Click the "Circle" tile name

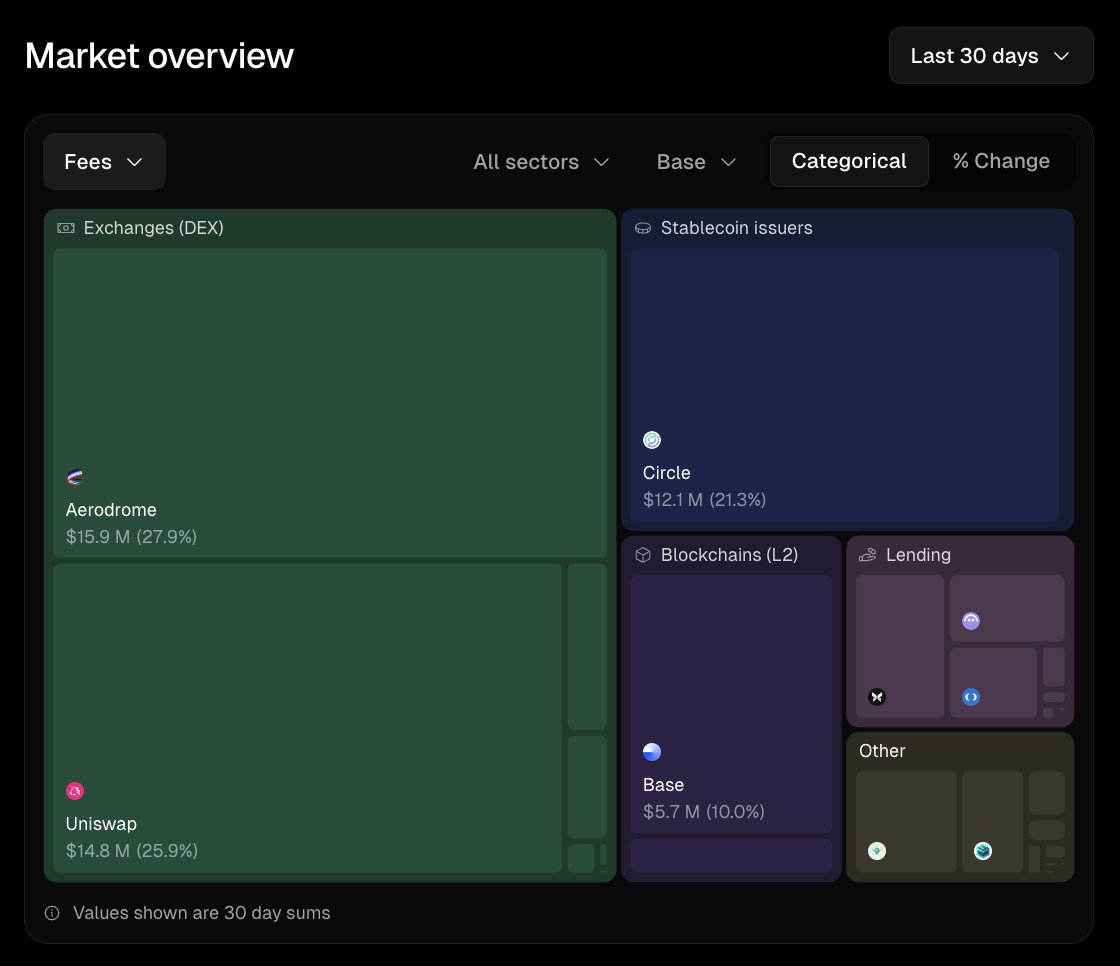tap(666, 473)
